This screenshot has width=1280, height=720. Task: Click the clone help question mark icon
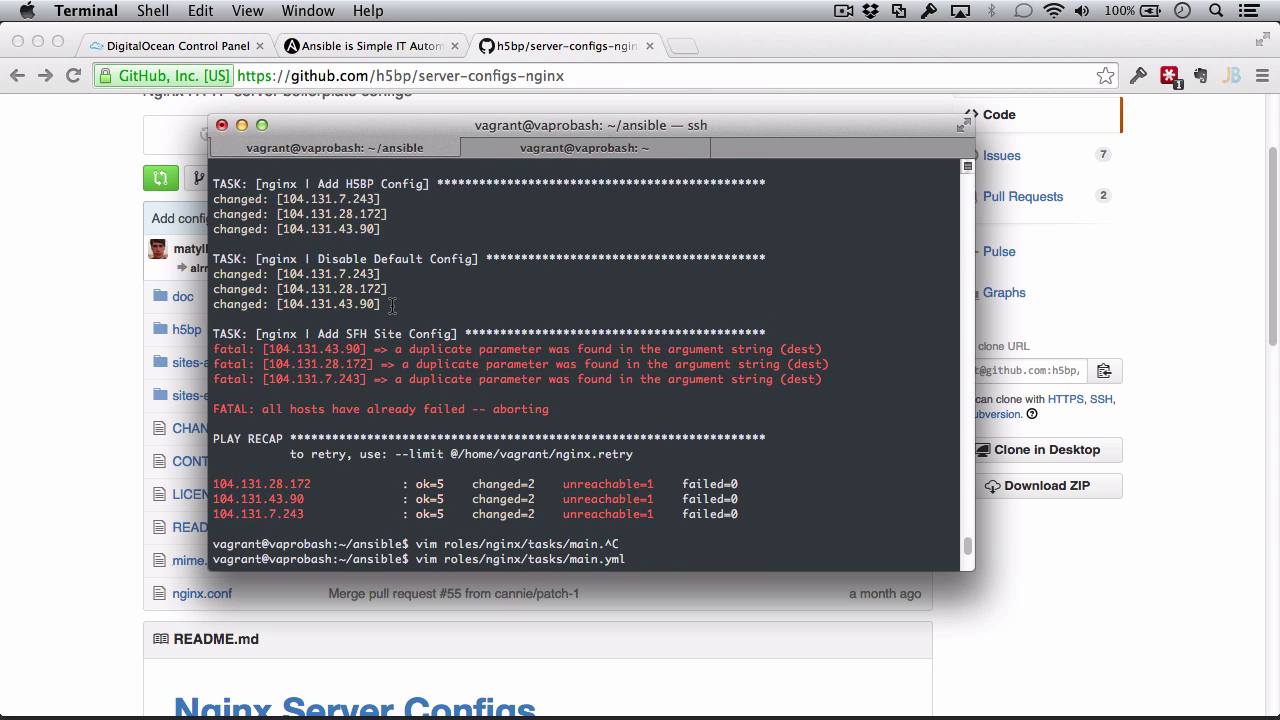click(x=1032, y=414)
